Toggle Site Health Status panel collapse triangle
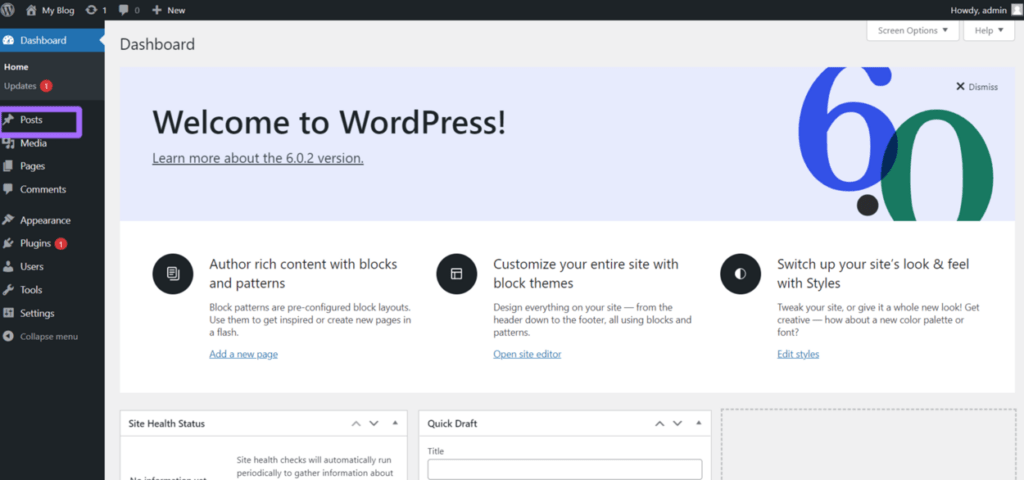The width and height of the screenshot is (1024, 480). [395, 423]
